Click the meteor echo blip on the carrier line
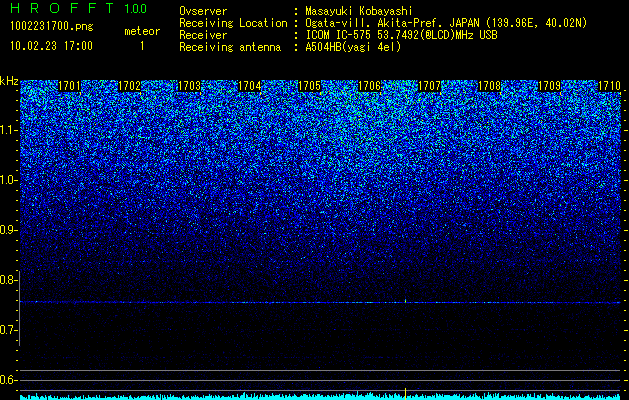629x400 pixels. (x=406, y=301)
